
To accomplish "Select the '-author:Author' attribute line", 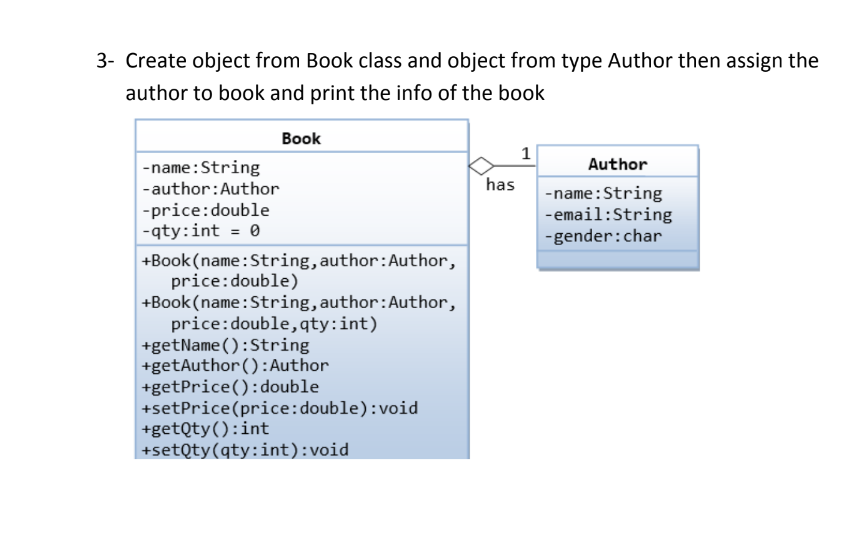I will click(x=210, y=189).
